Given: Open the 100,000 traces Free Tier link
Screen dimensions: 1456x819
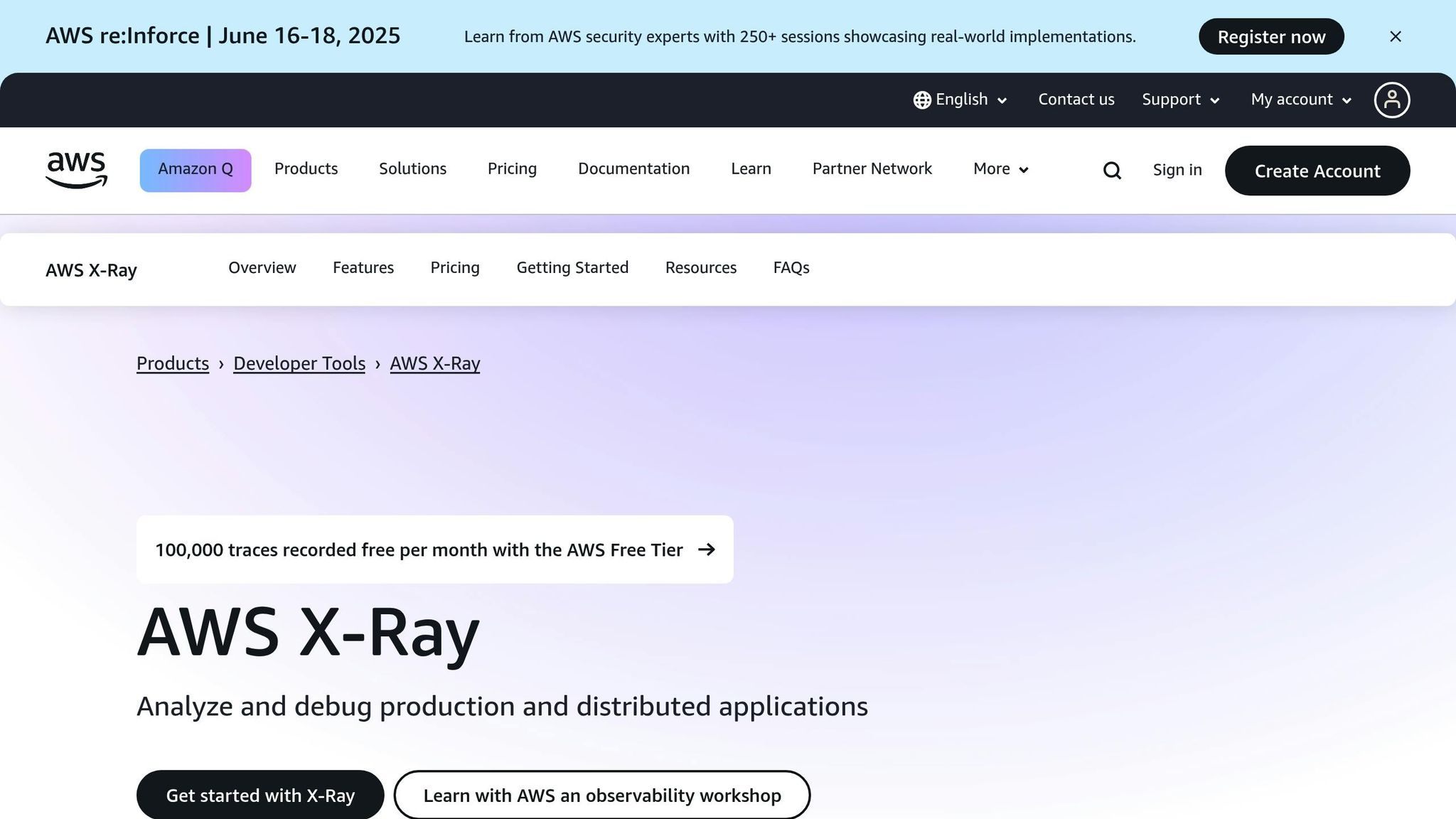Looking at the screenshot, I should tap(435, 550).
